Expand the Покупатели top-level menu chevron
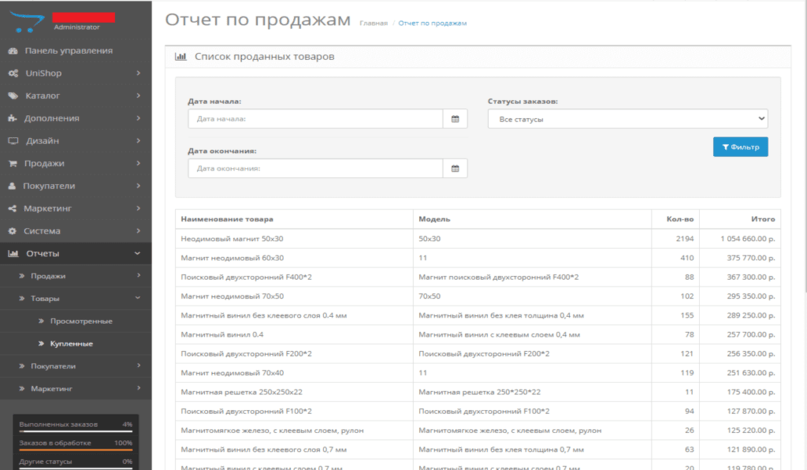The width and height of the screenshot is (807, 470). coord(138,186)
